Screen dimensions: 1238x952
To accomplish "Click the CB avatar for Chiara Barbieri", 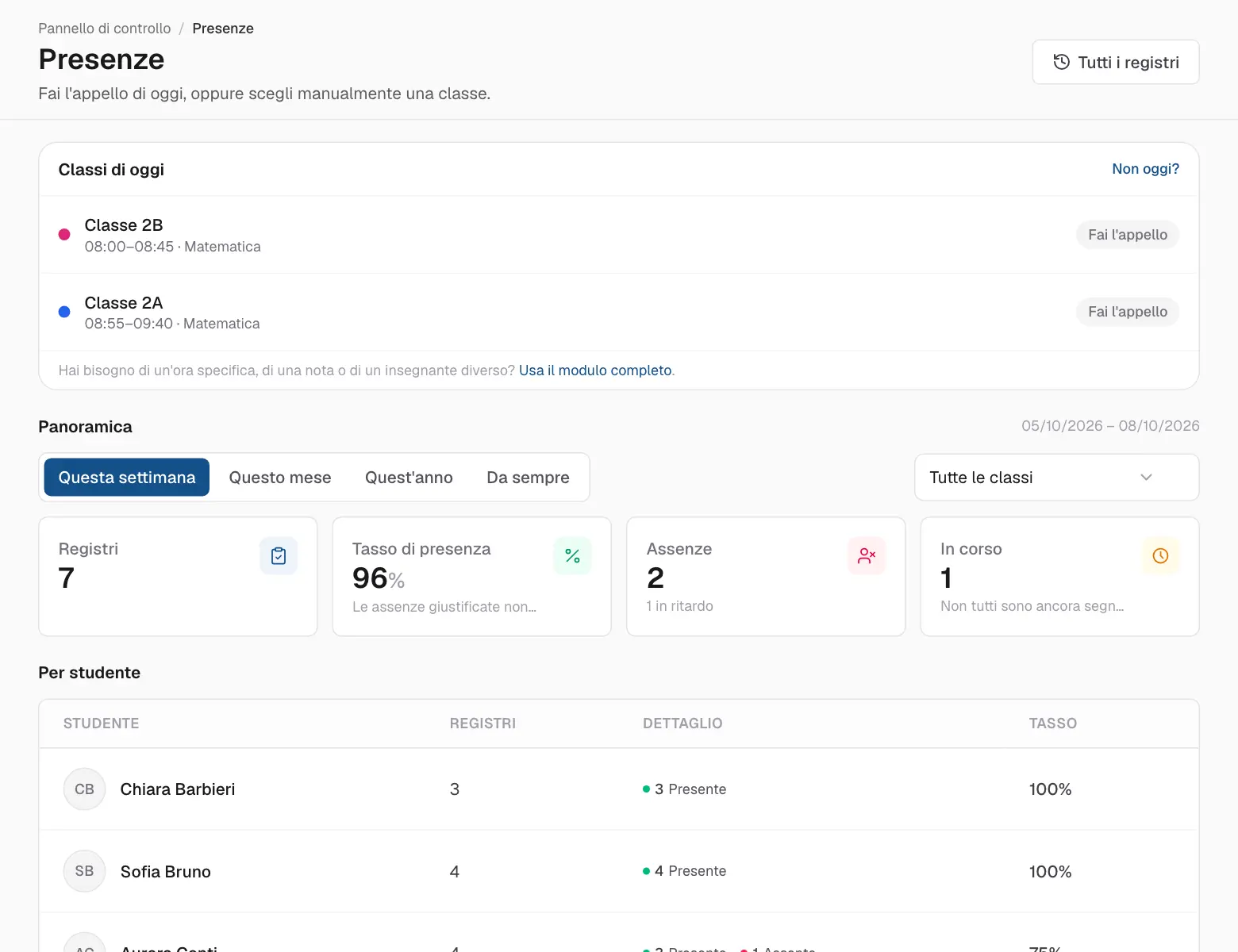I will point(84,789).
